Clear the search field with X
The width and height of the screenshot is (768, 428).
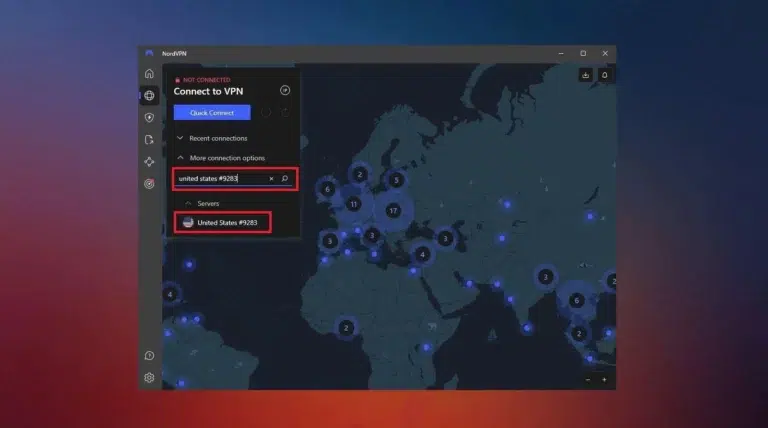pos(270,179)
